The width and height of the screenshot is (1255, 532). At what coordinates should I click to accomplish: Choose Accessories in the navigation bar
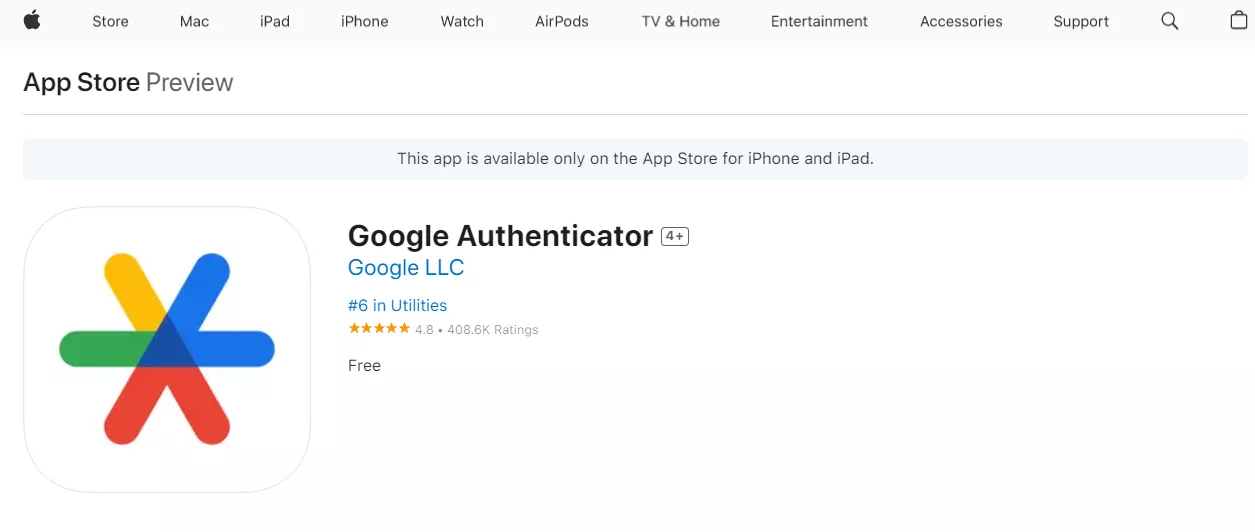[x=961, y=21]
